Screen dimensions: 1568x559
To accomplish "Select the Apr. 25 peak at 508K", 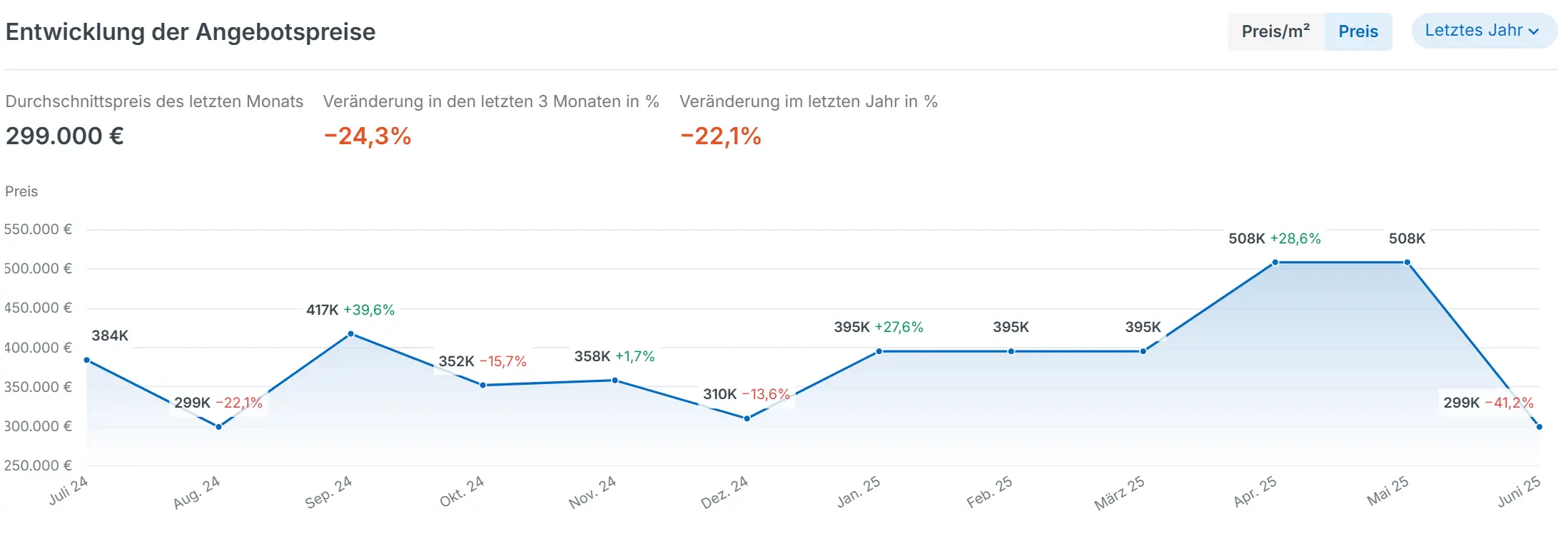I will coord(1275,263).
